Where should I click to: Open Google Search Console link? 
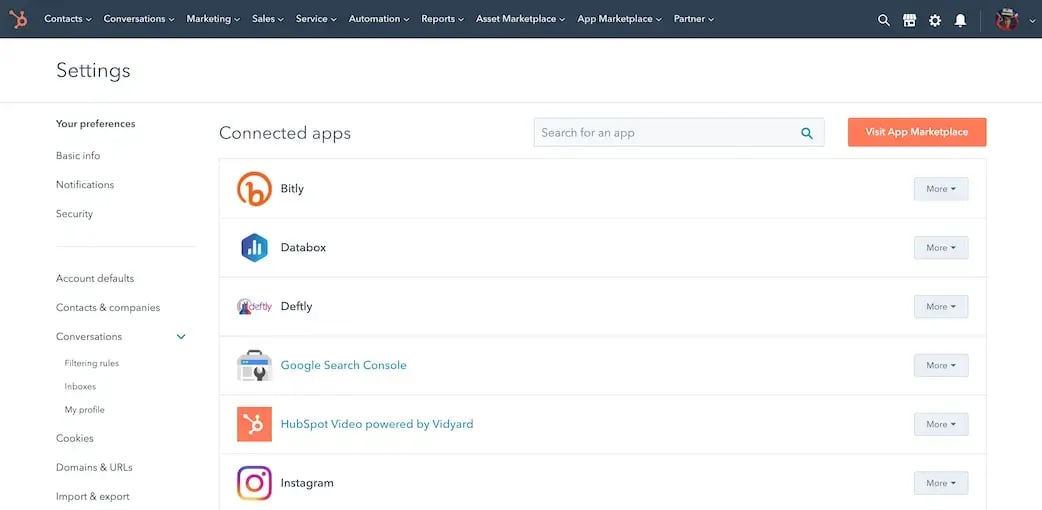click(344, 365)
